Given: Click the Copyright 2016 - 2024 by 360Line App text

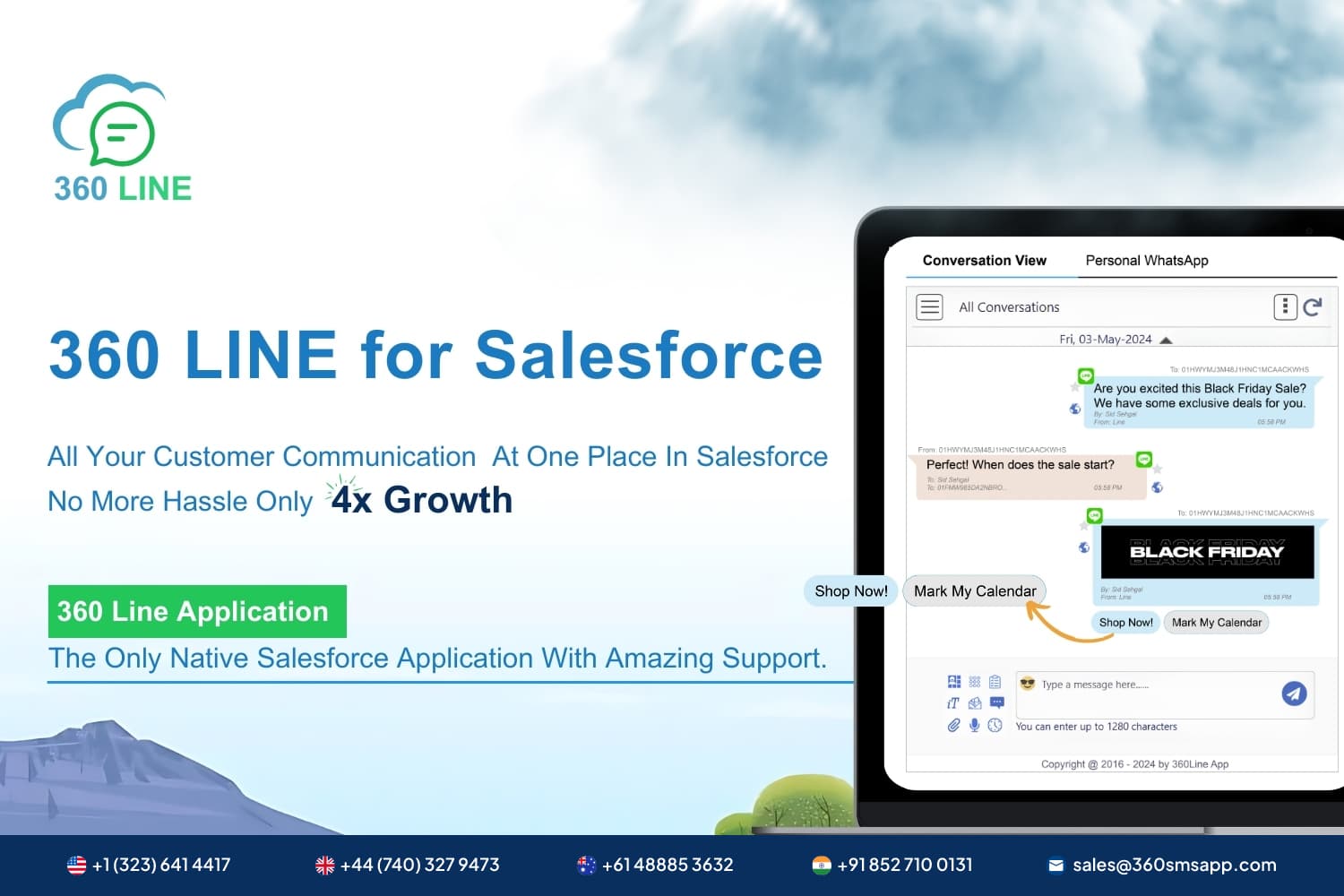Looking at the screenshot, I should coord(1134,764).
